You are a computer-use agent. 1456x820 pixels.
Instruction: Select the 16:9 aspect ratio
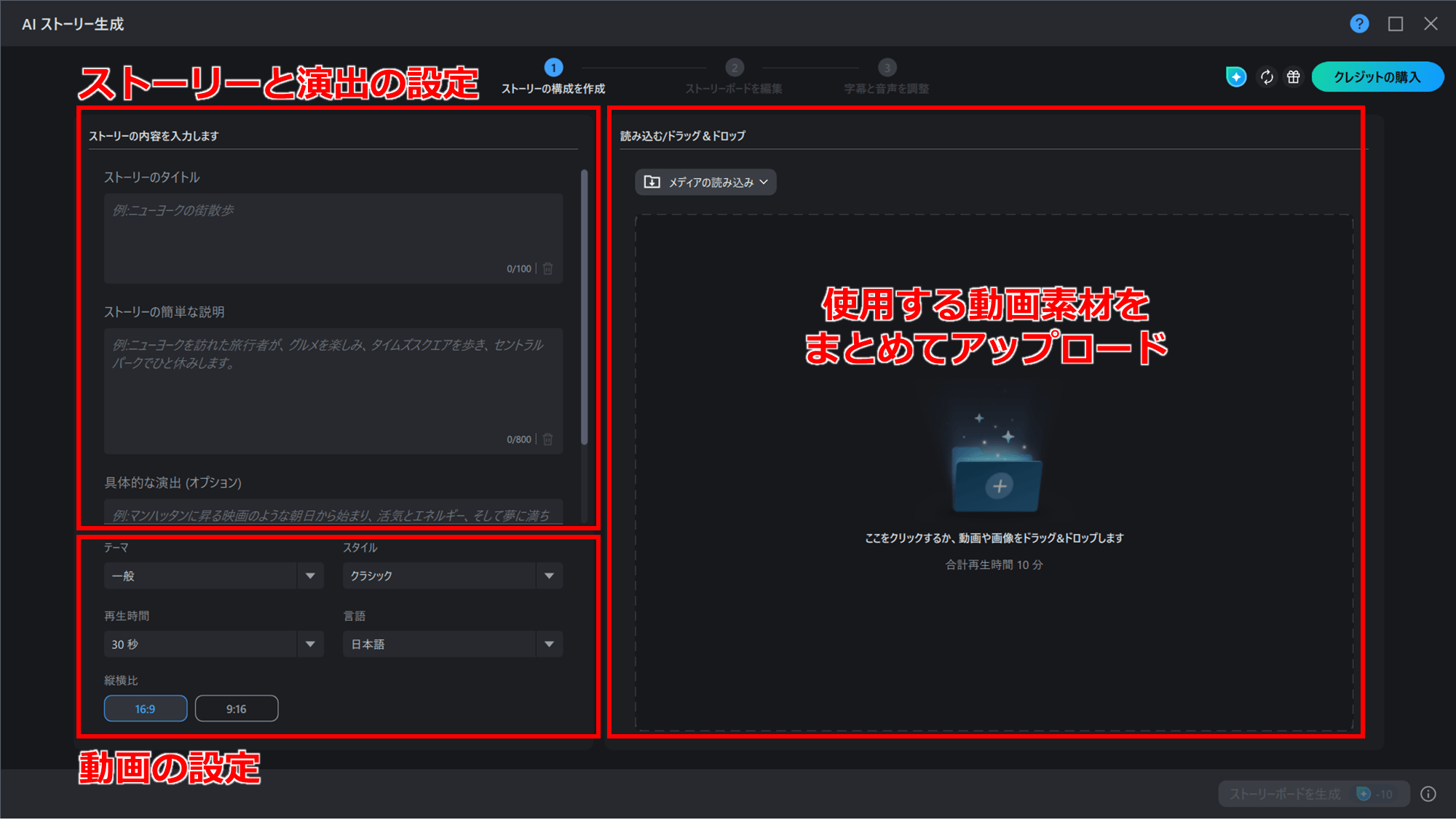146,709
